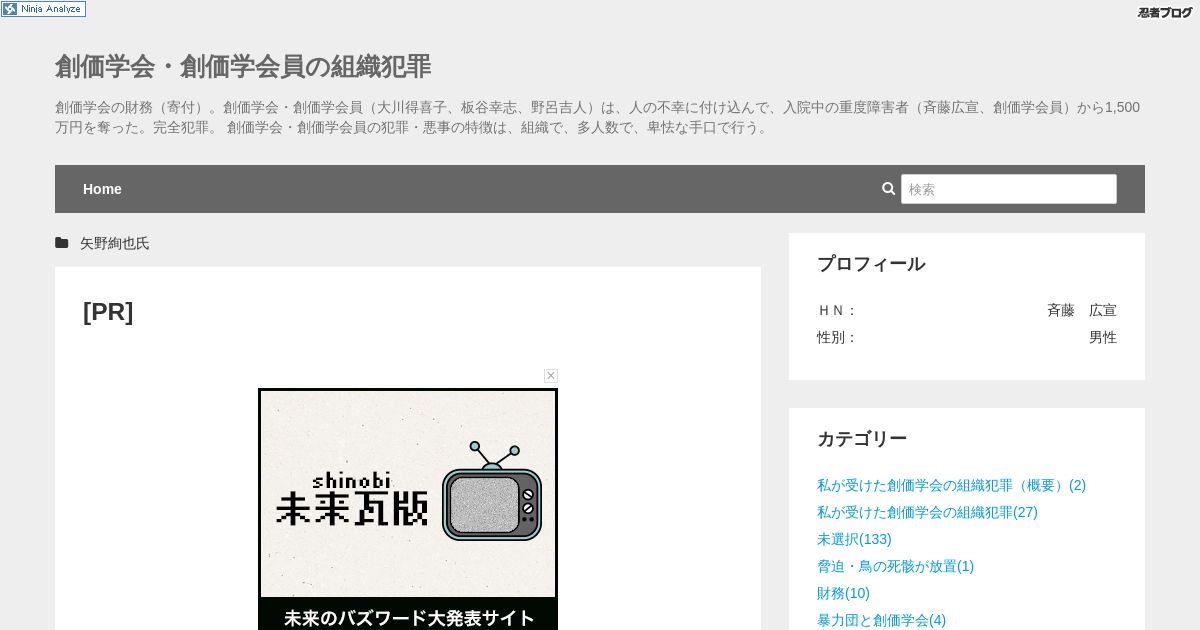Open the Home menu item
Viewport: 1200px width, 630px height.
[x=102, y=189]
